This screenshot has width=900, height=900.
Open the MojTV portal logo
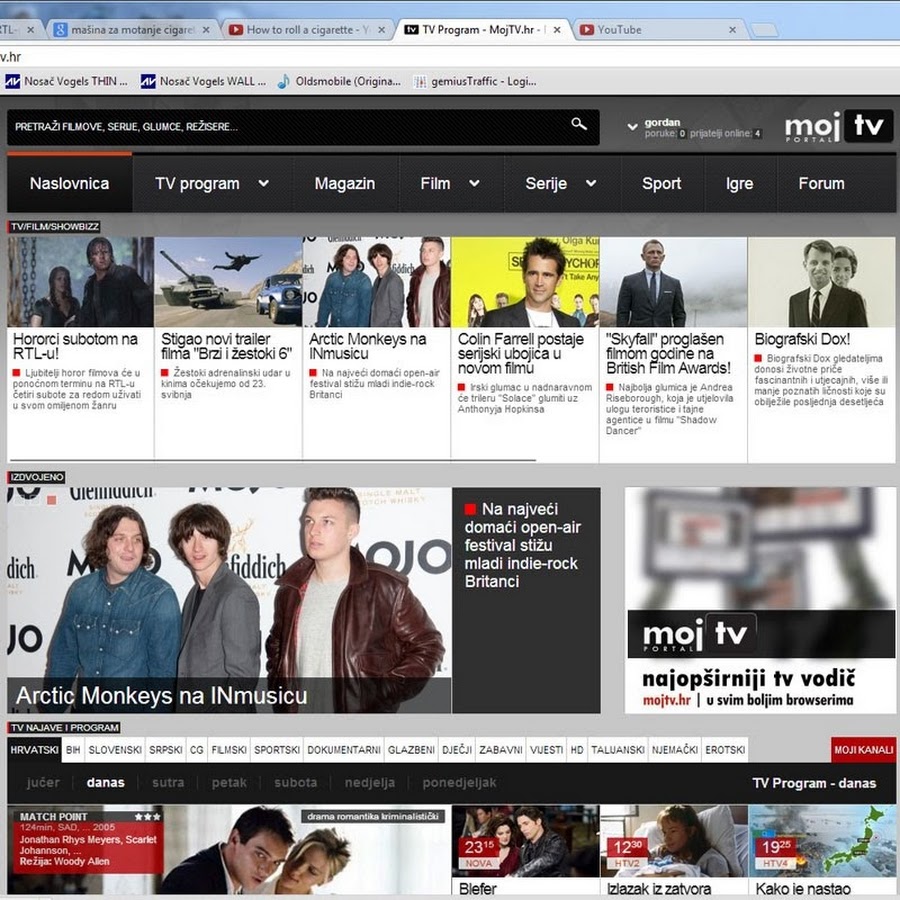pos(839,126)
